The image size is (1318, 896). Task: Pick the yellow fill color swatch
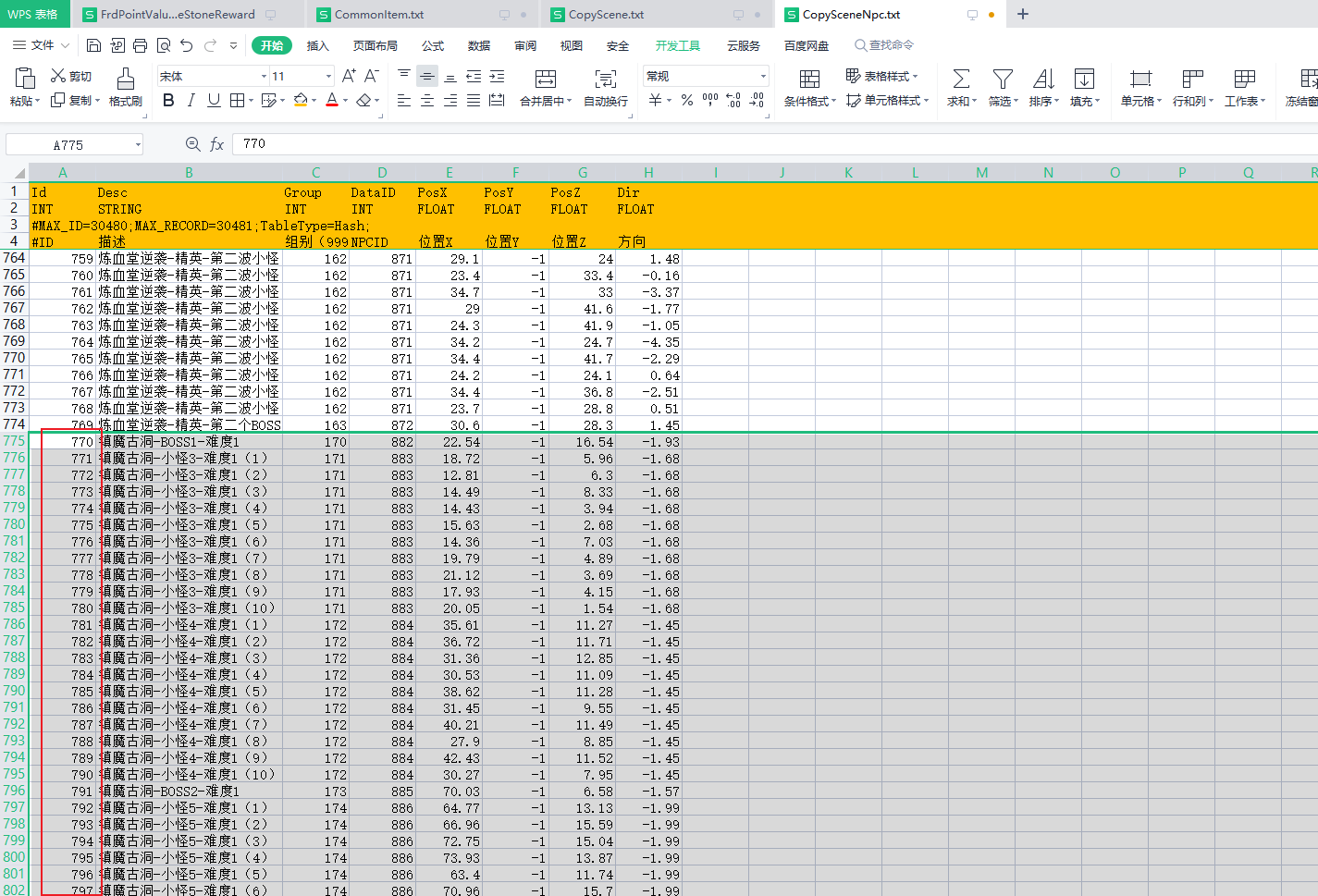(x=300, y=100)
